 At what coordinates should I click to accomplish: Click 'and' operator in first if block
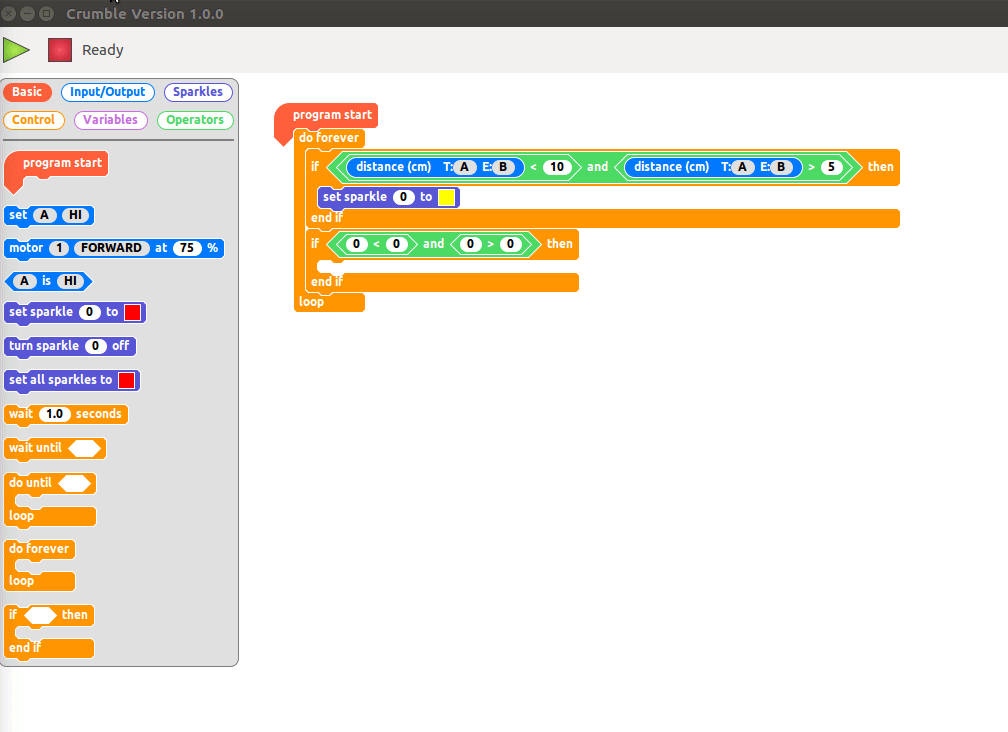[x=597, y=167]
